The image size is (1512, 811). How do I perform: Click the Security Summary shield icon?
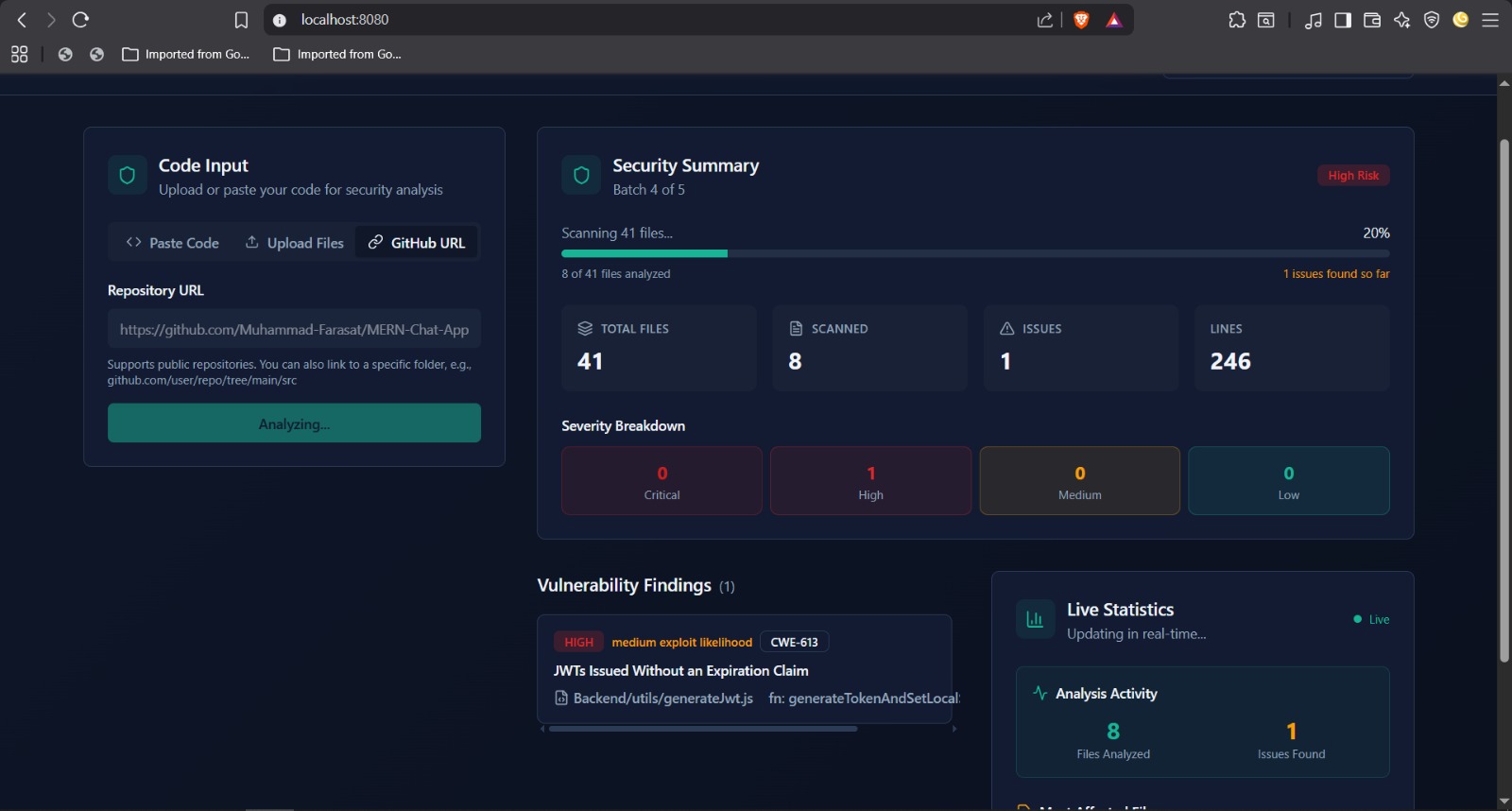coord(581,175)
